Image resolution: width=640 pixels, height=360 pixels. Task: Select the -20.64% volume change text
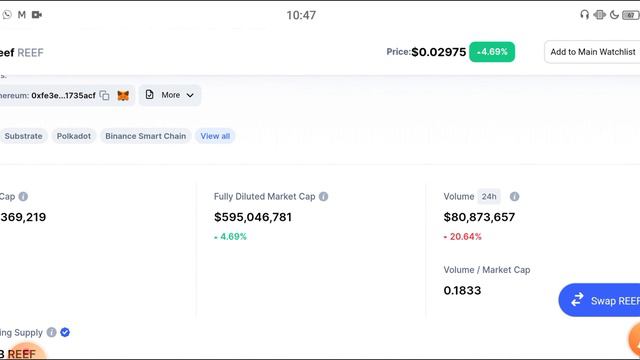462,237
